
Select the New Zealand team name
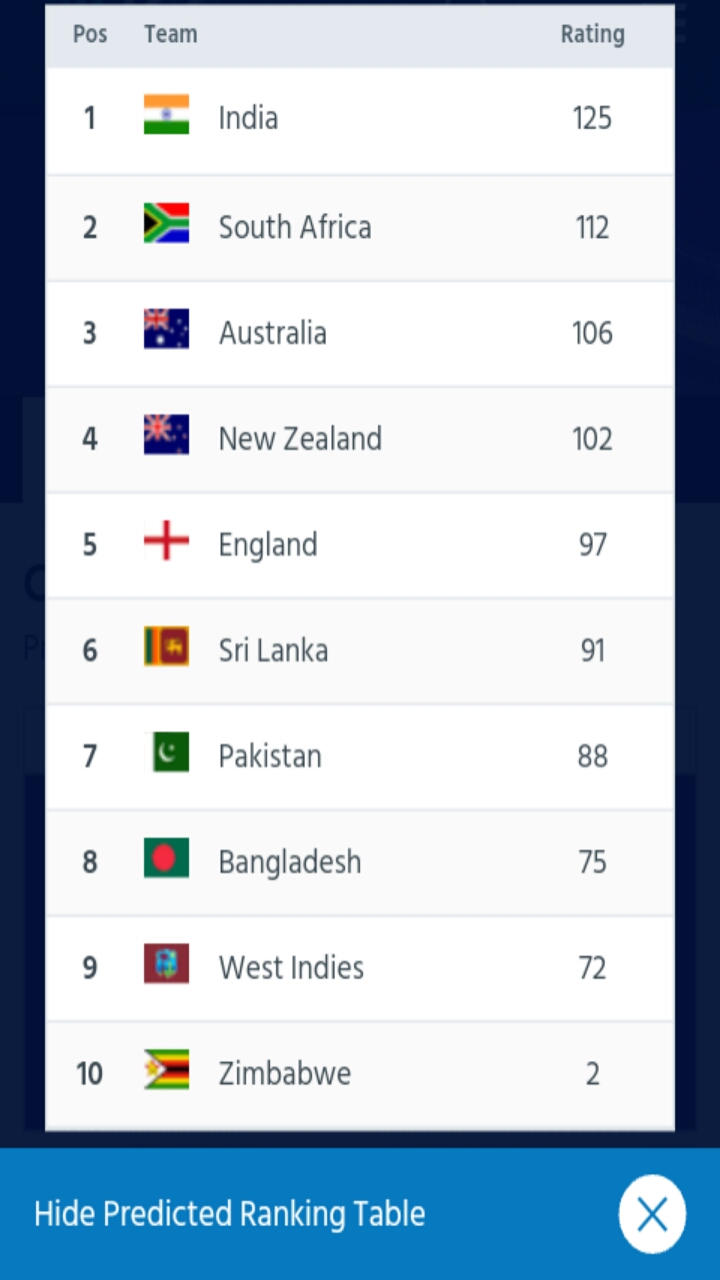click(x=300, y=439)
